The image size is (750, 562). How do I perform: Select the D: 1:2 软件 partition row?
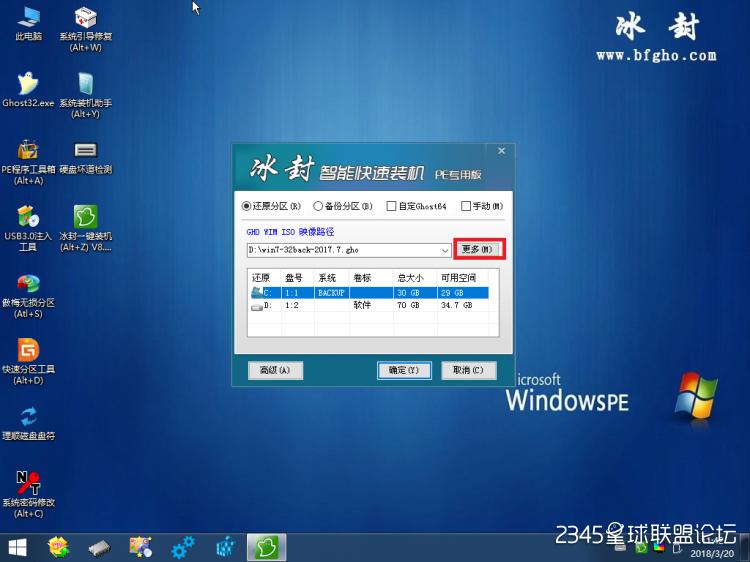click(369, 305)
